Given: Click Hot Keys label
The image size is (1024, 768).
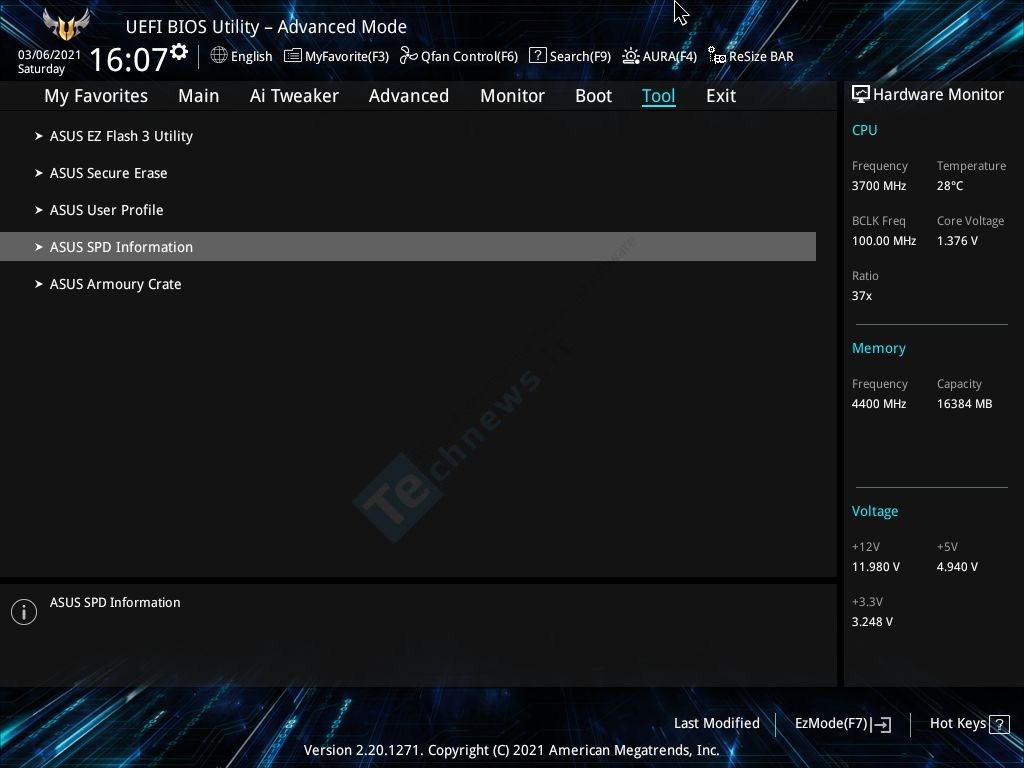Looking at the screenshot, I should pos(958,724).
